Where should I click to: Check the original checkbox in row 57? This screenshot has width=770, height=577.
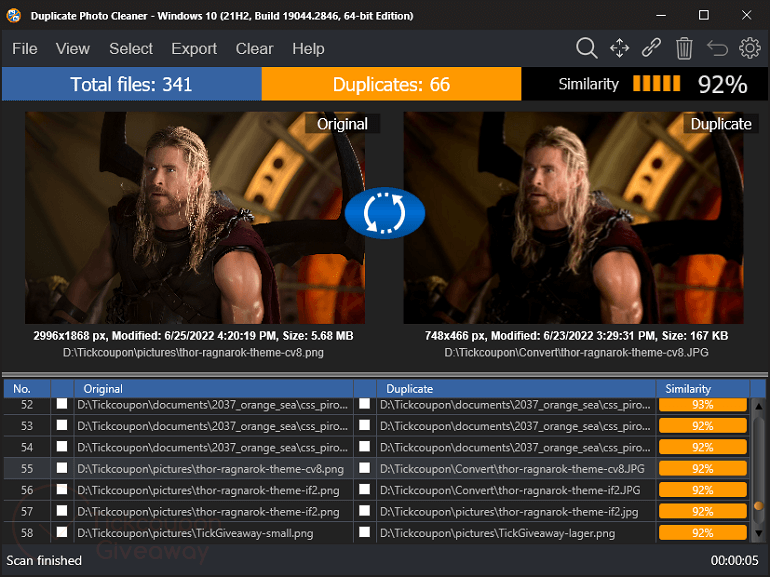[62, 511]
